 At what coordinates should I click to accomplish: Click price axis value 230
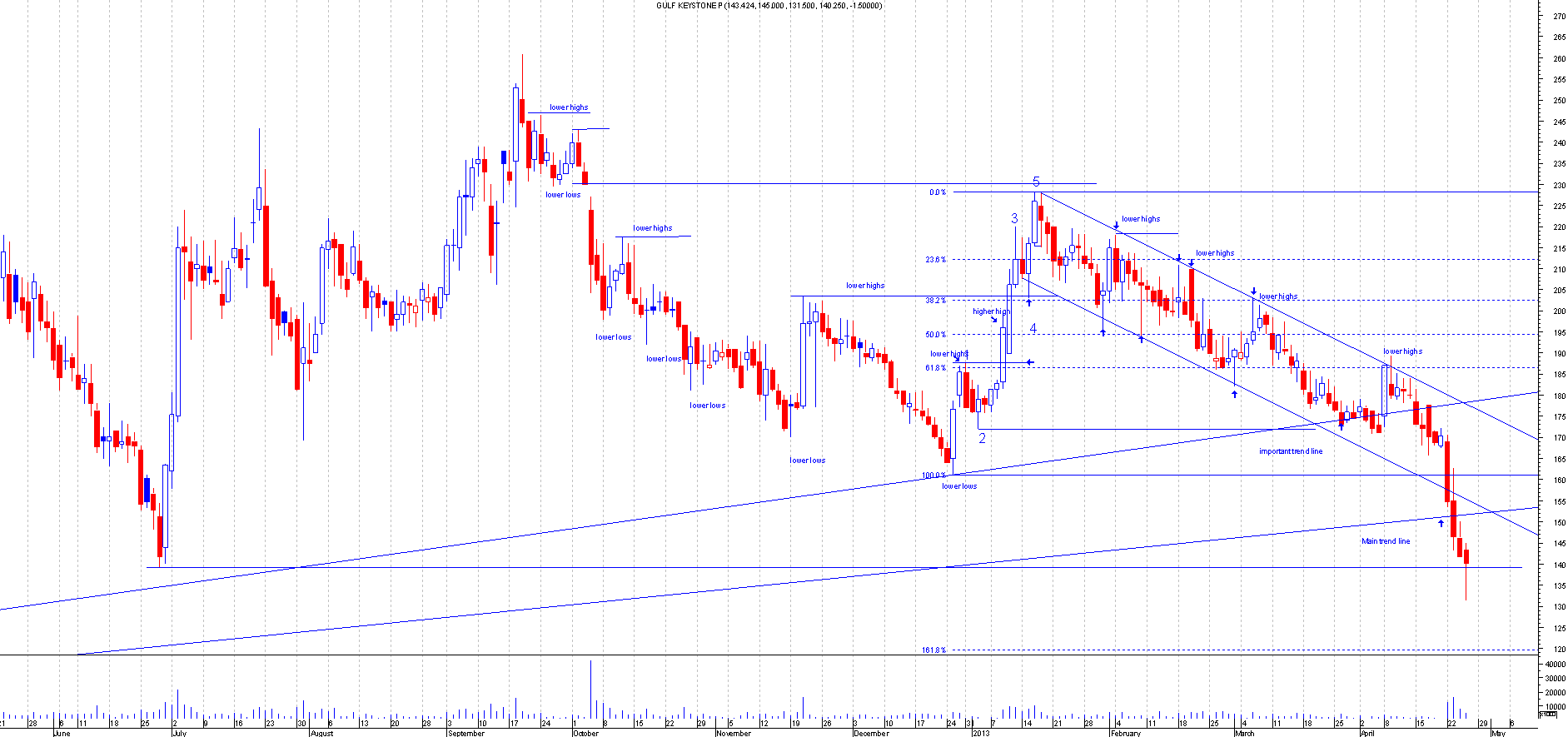1559,185
